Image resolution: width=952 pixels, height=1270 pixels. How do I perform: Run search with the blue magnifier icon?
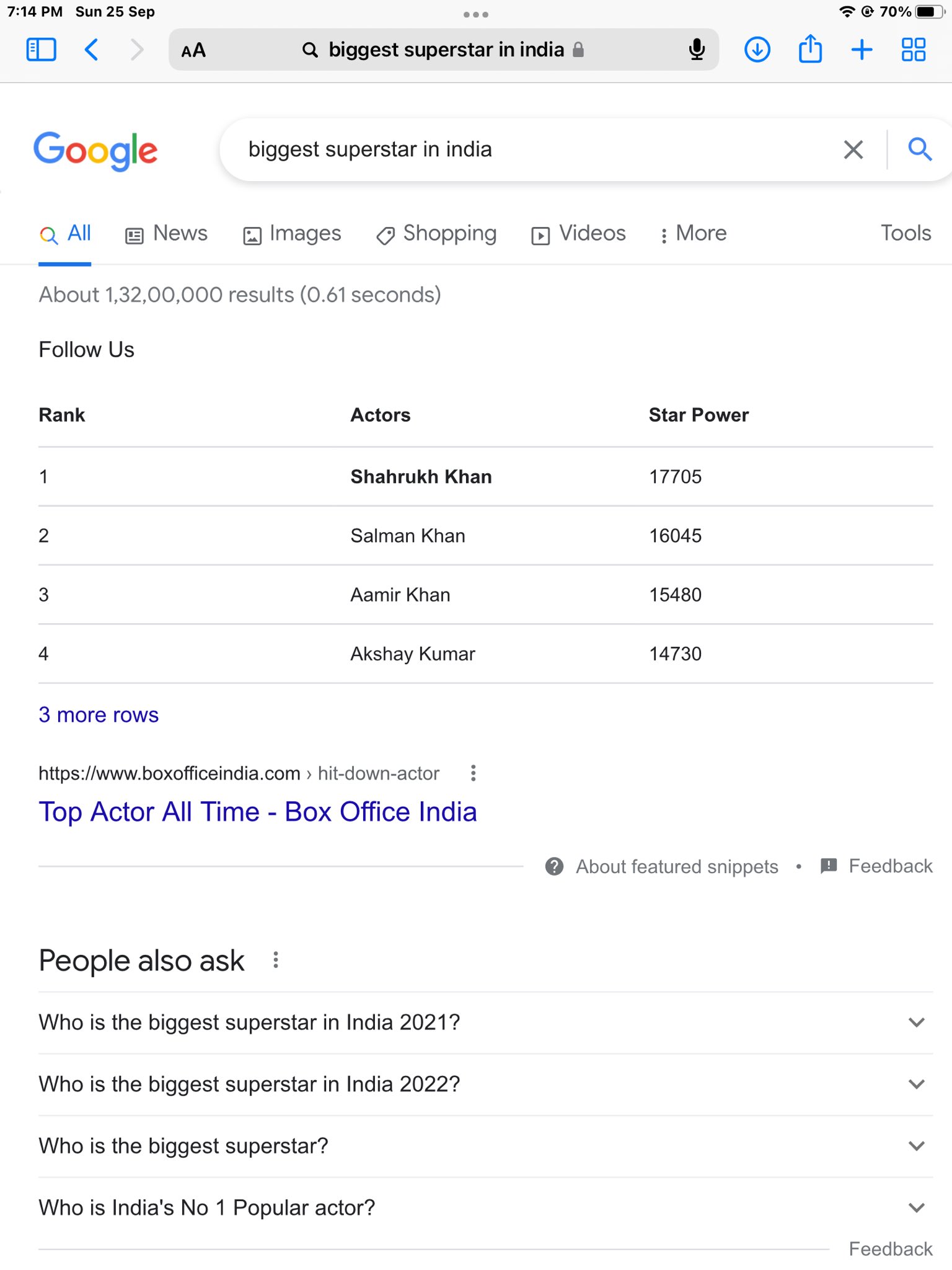click(920, 149)
